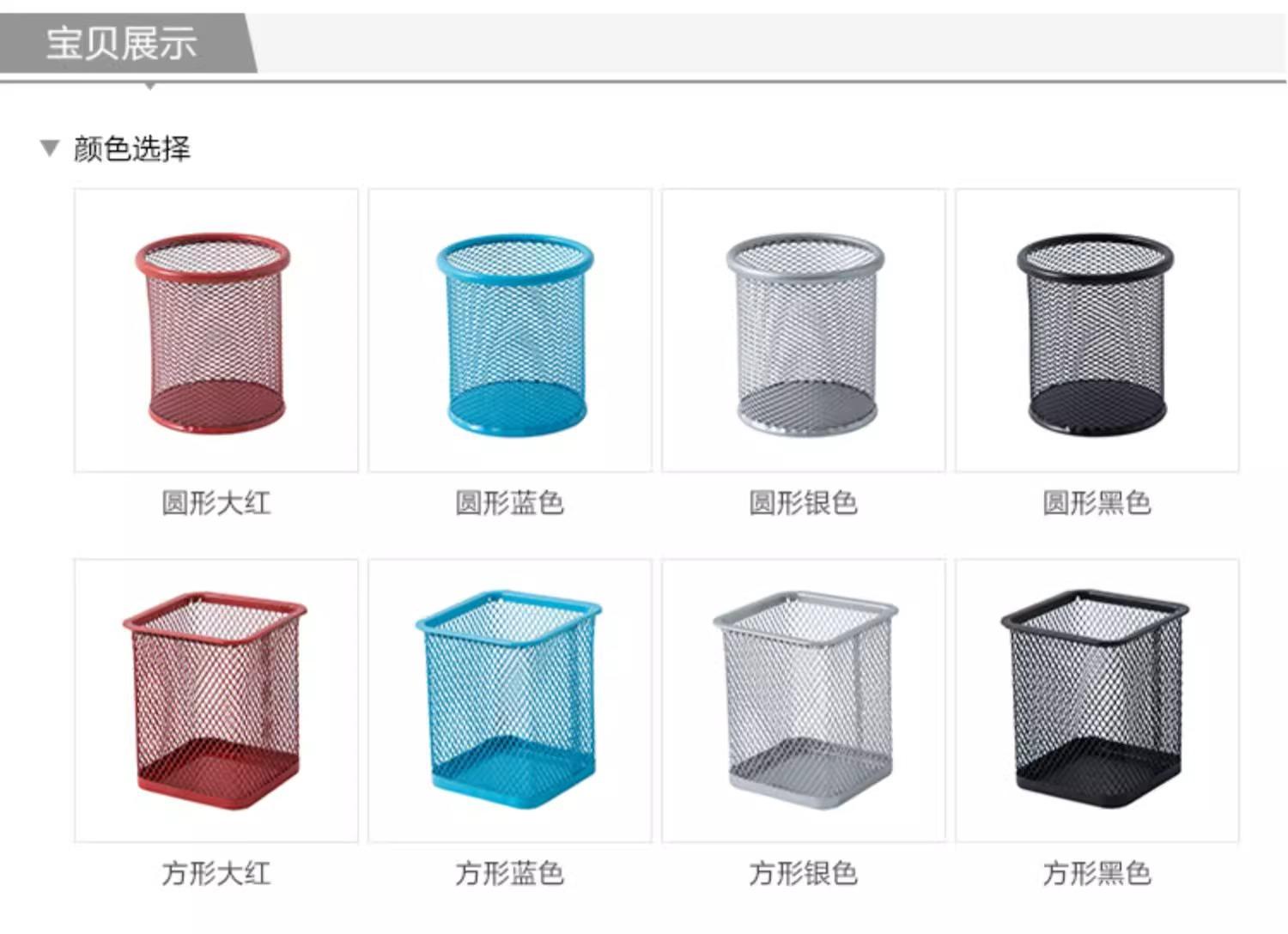Click the 圆形蓝色 label
This screenshot has width=1288, height=934.
(510, 503)
